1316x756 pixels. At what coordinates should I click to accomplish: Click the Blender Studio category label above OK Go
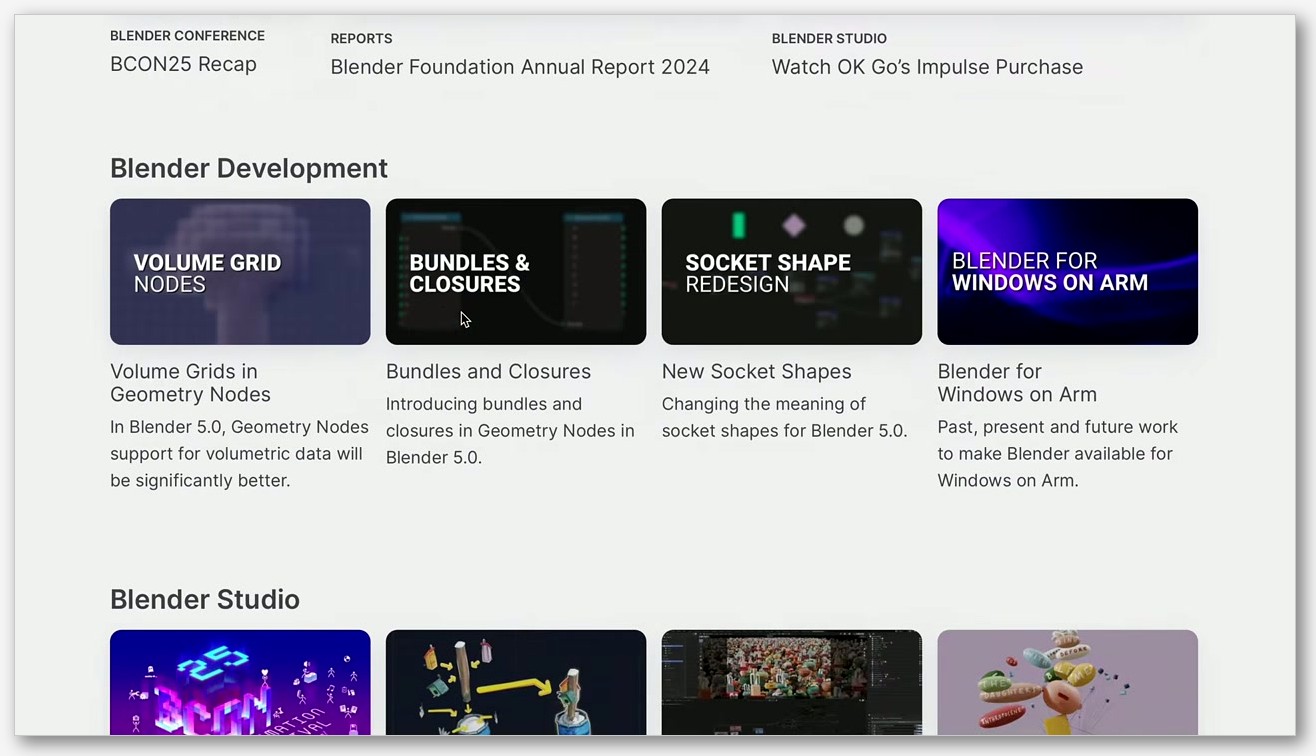(829, 39)
